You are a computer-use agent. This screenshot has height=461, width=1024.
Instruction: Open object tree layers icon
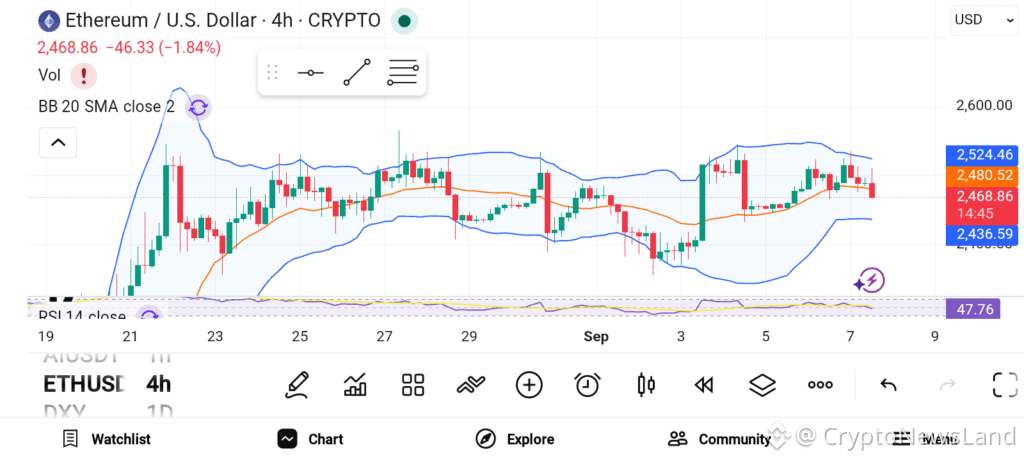click(761, 385)
